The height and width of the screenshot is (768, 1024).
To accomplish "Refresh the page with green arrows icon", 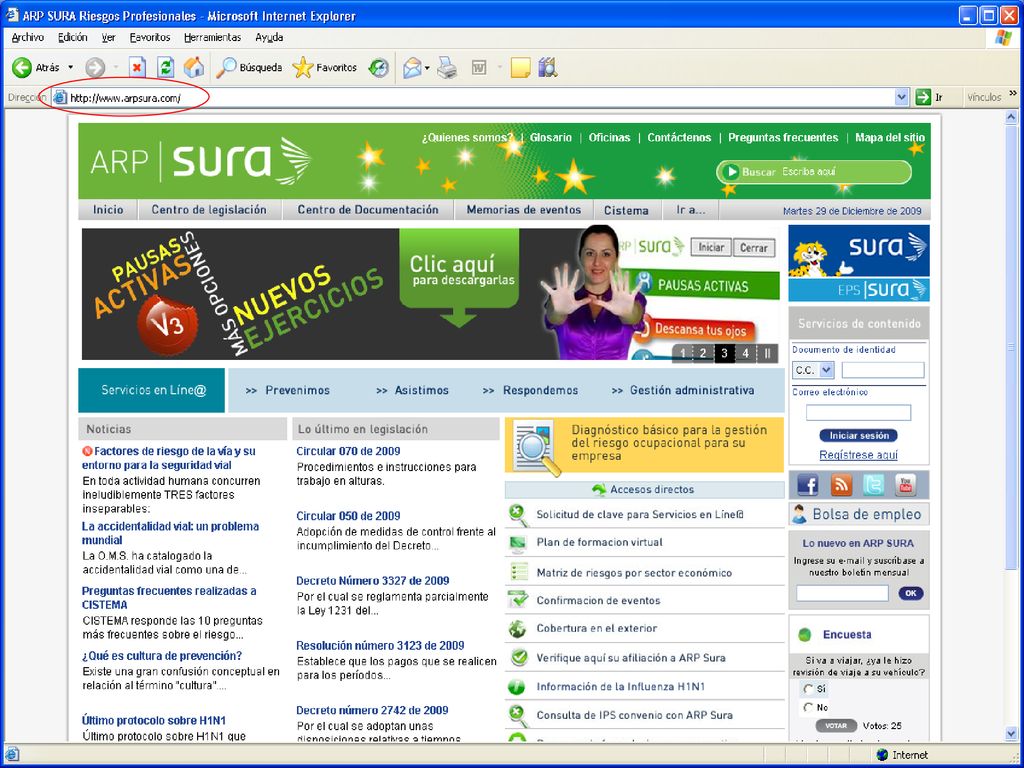I will click(166, 67).
